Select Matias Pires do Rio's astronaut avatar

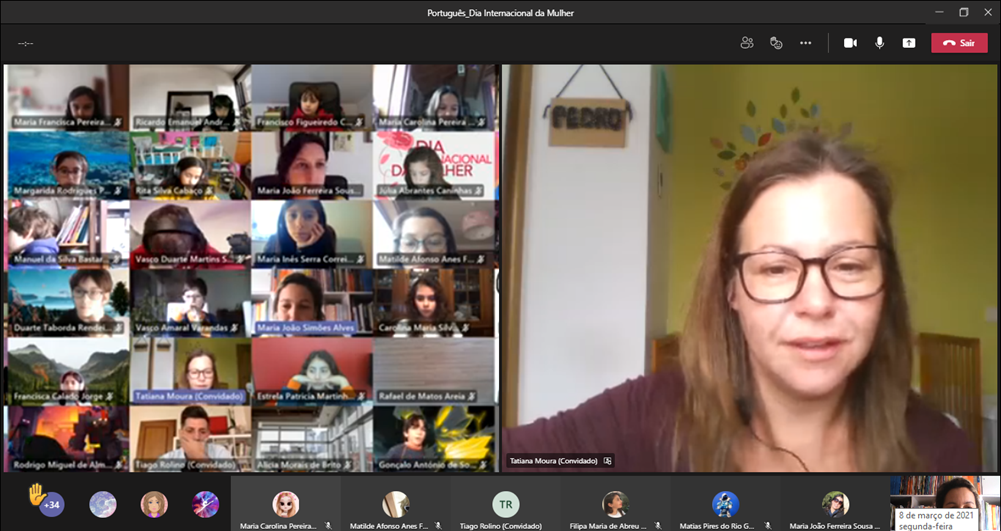pyautogui.click(x=725, y=503)
